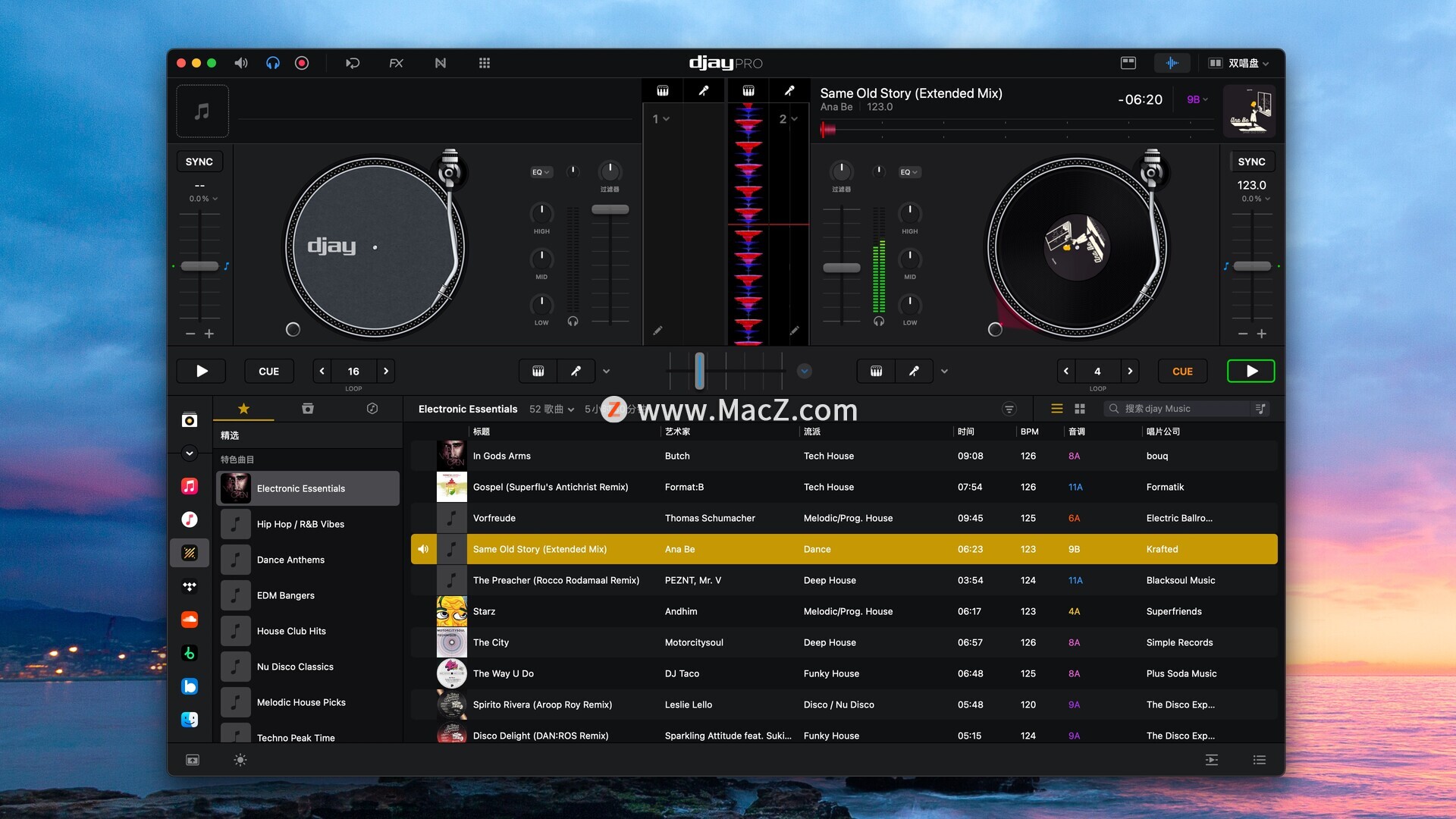Open right deck pitch range 0.0% dropdown
This screenshot has width=1456, height=819.
click(x=1256, y=199)
